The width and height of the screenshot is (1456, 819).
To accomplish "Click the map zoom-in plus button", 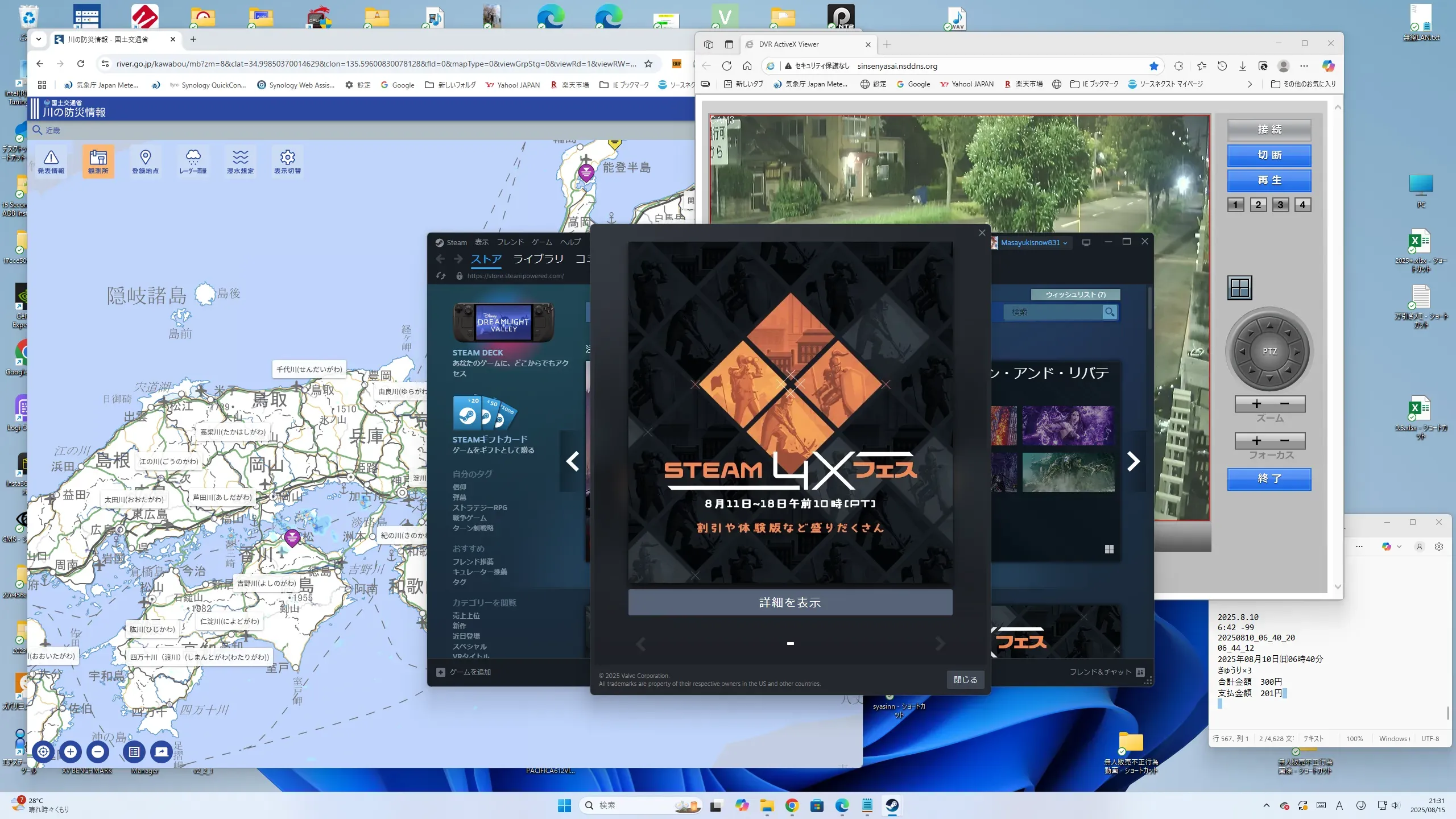I will click(x=71, y=752).
